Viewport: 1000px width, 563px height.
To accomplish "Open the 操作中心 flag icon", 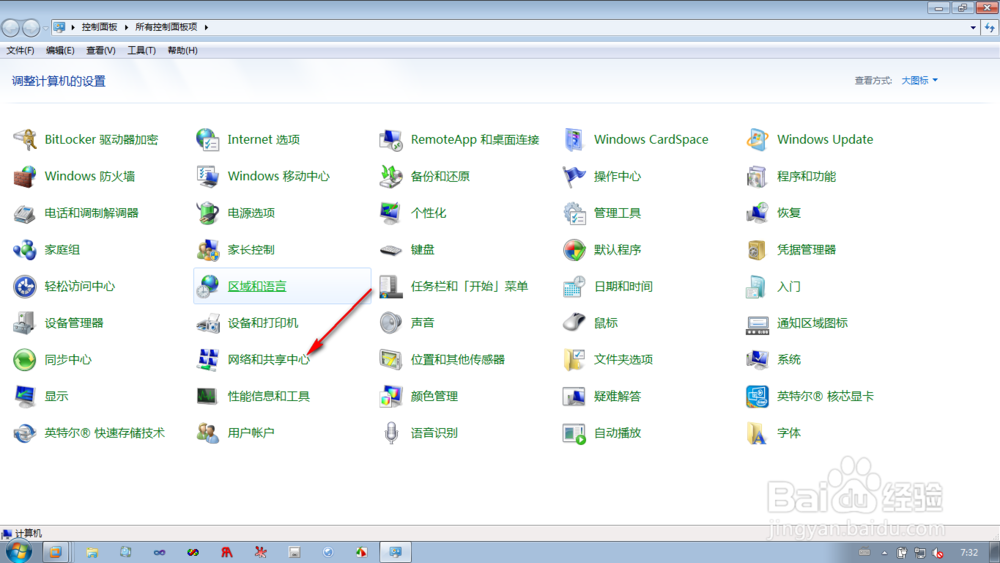I will pyautogui.click(x=574, y=177).
